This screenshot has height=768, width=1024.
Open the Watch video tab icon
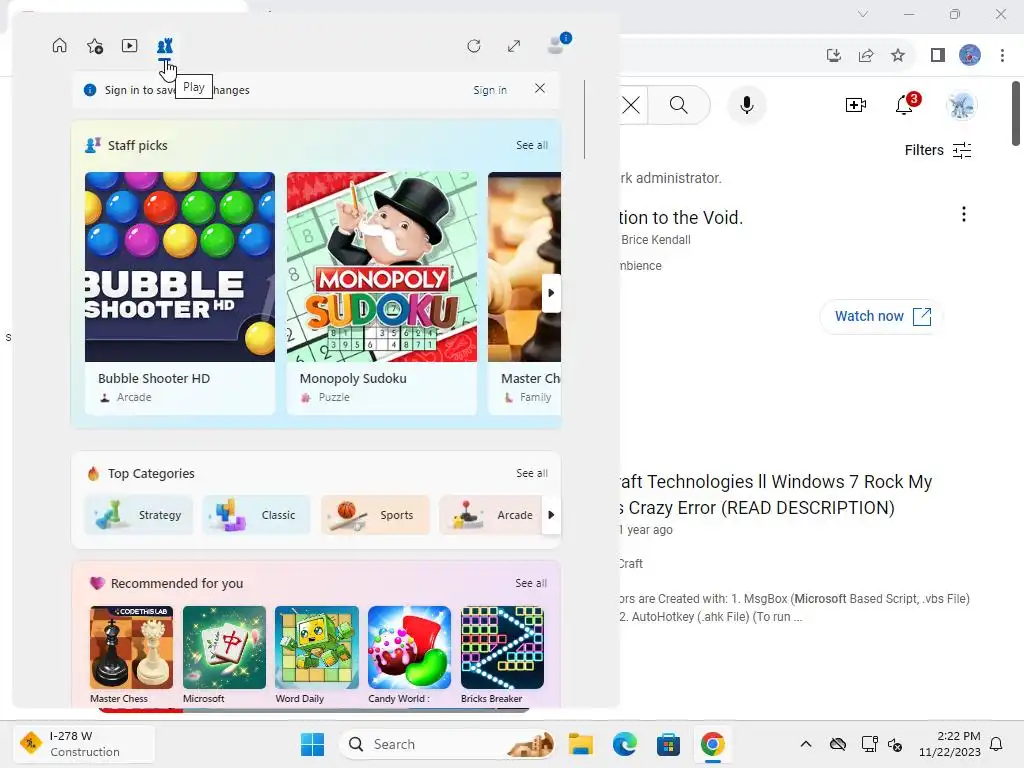pyautogui.click(x=129, y=46)
